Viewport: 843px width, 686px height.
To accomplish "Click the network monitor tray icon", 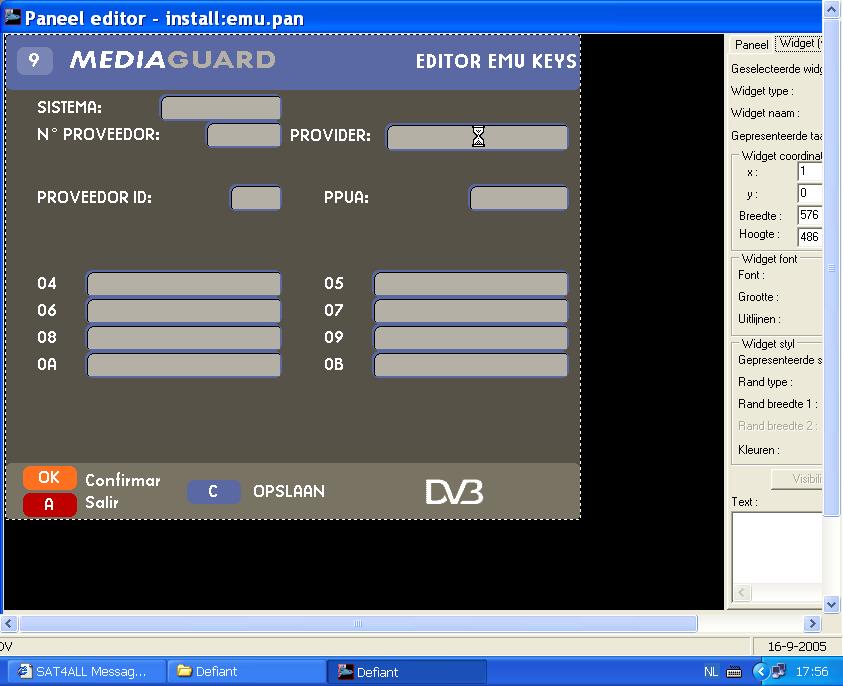I will (x=777, y=671).
